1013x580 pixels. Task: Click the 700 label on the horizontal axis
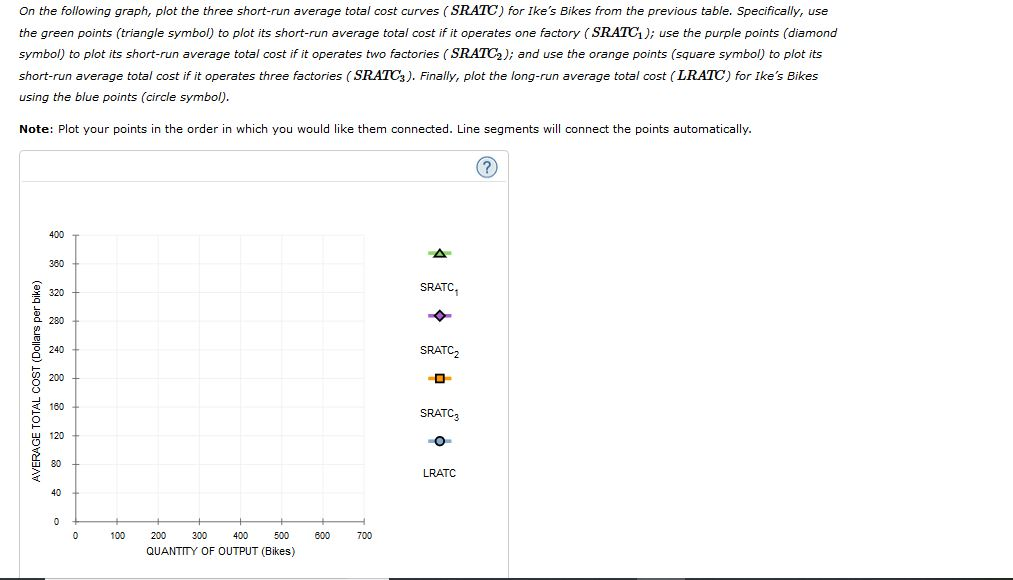364,535
